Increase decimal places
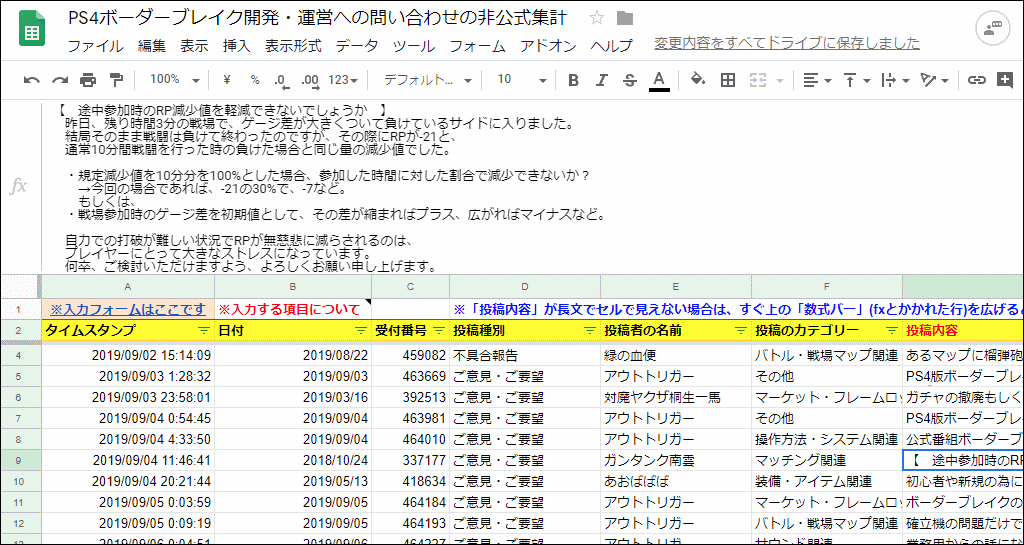The height and width of the screenshot is (545, 1024). [x=311, y=80]
